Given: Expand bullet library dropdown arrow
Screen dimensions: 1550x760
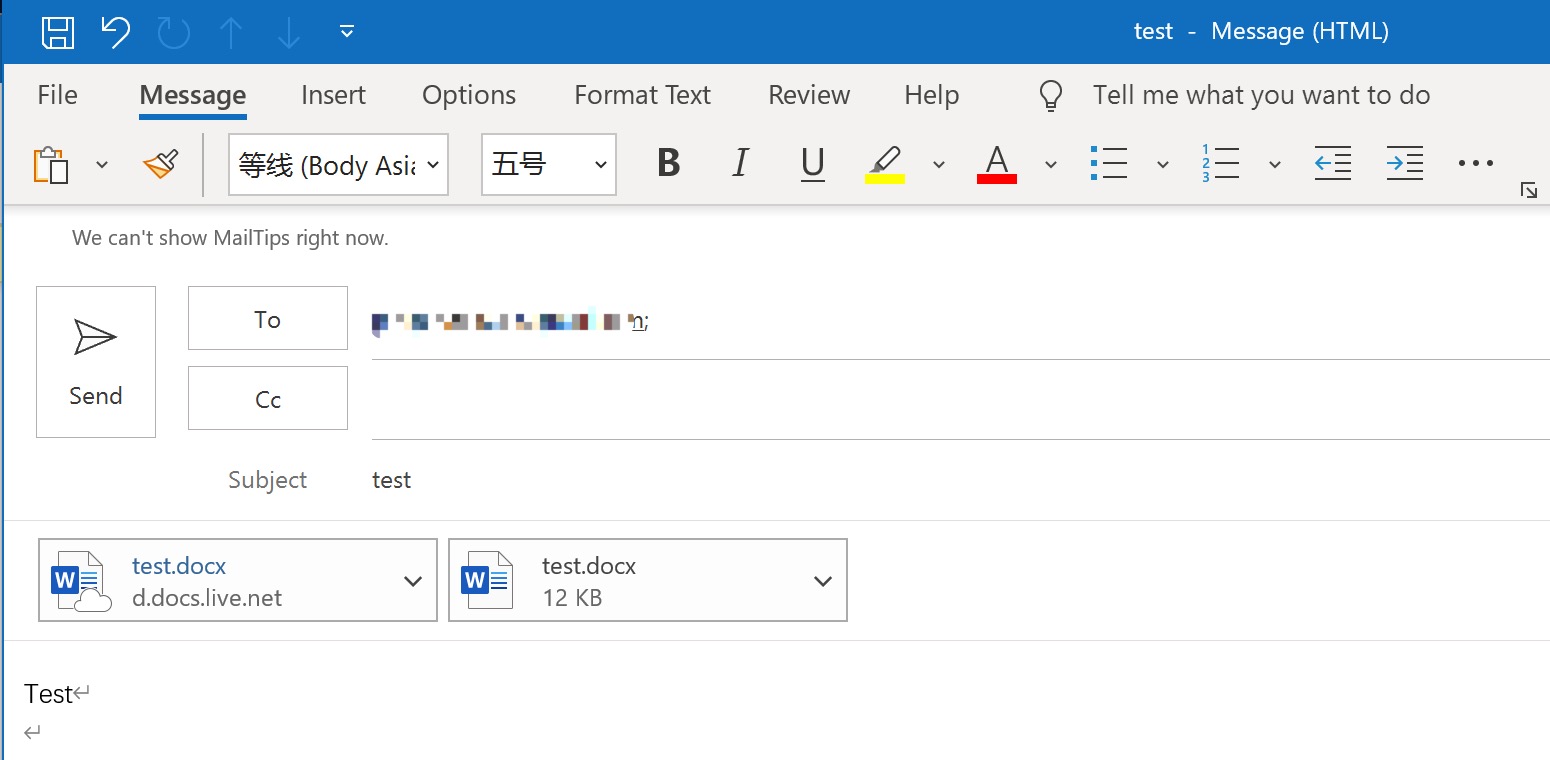Looking at the screenshot, I should (1162, 164).
